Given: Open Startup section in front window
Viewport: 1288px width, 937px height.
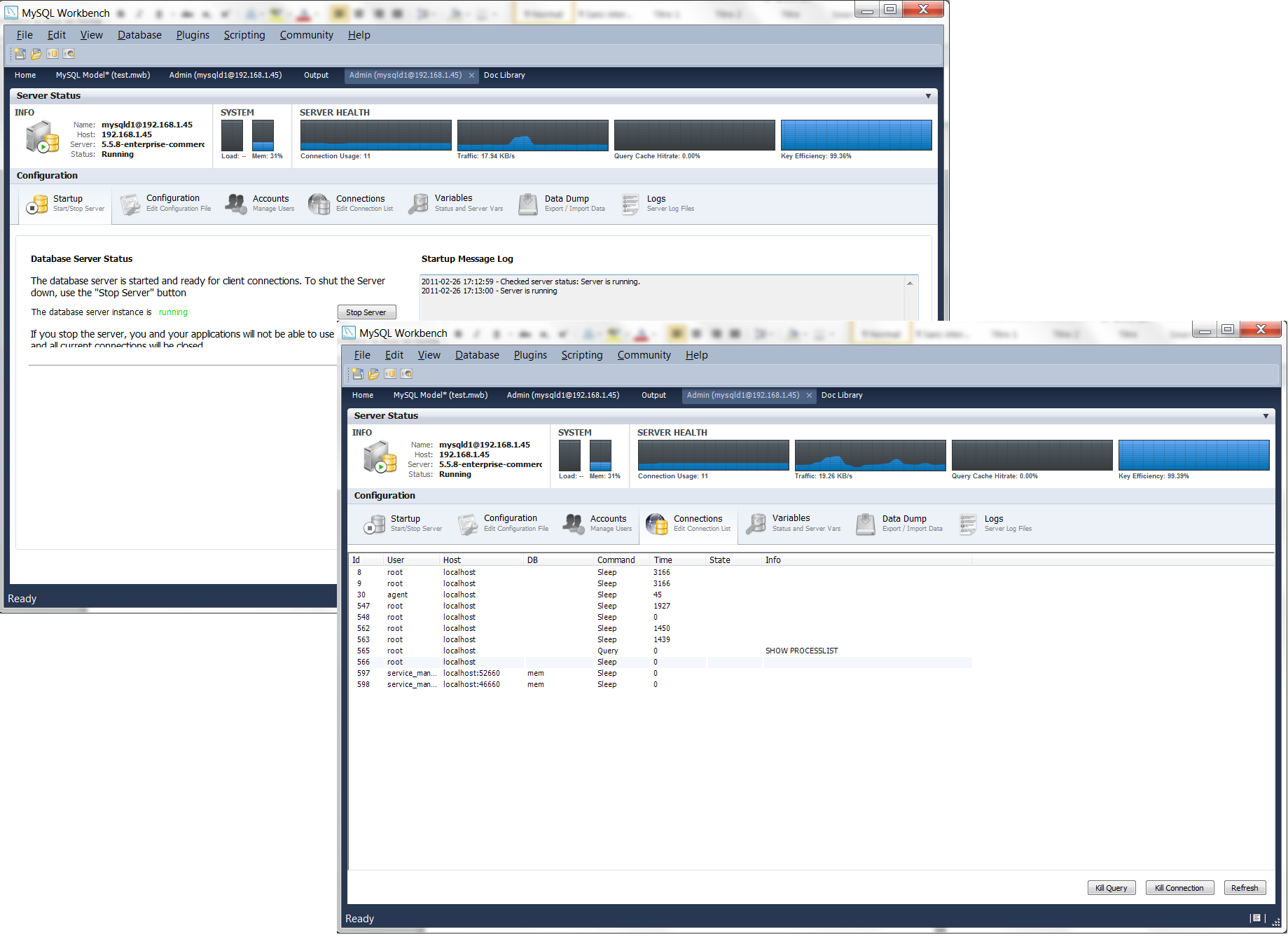Looking at the screenshot, I should (x=403, y=524).
